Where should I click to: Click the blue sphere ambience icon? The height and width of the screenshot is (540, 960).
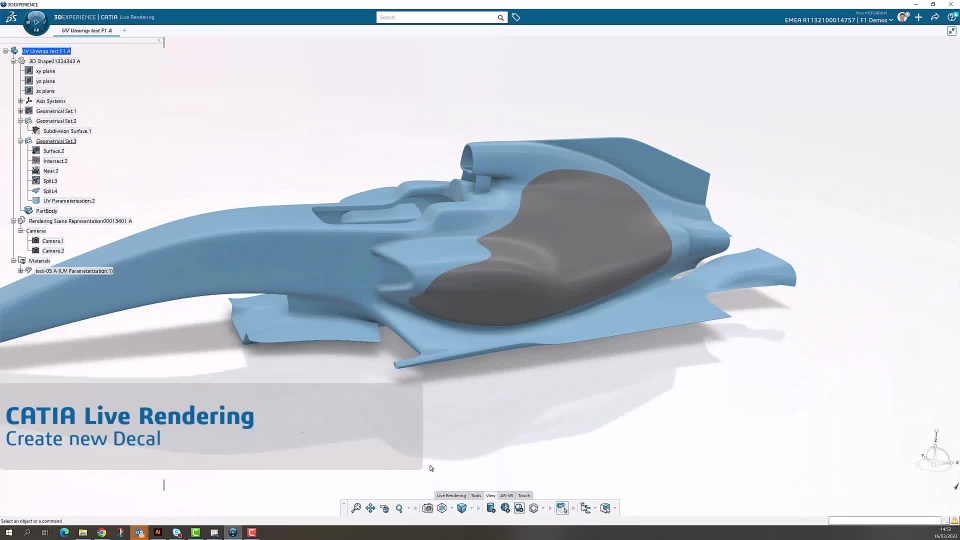coord(505,508)
